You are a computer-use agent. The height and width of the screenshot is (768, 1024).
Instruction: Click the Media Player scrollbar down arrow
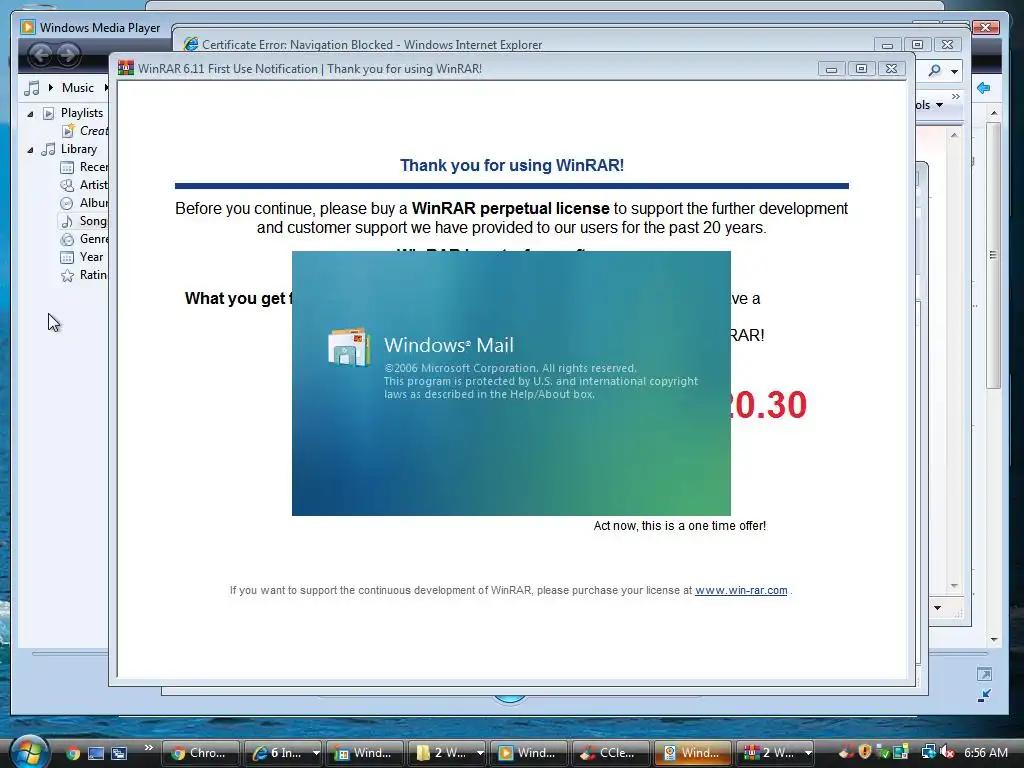[x=994, y=639]
